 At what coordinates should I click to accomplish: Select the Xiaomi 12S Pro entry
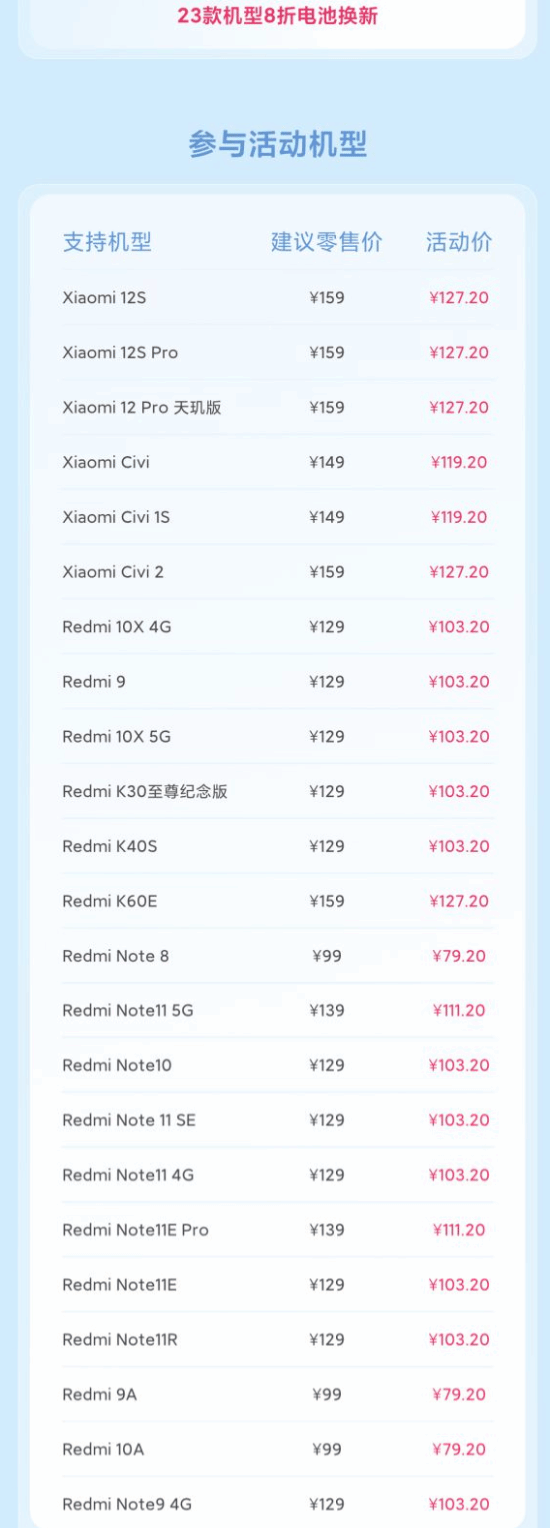click(277, 352)
